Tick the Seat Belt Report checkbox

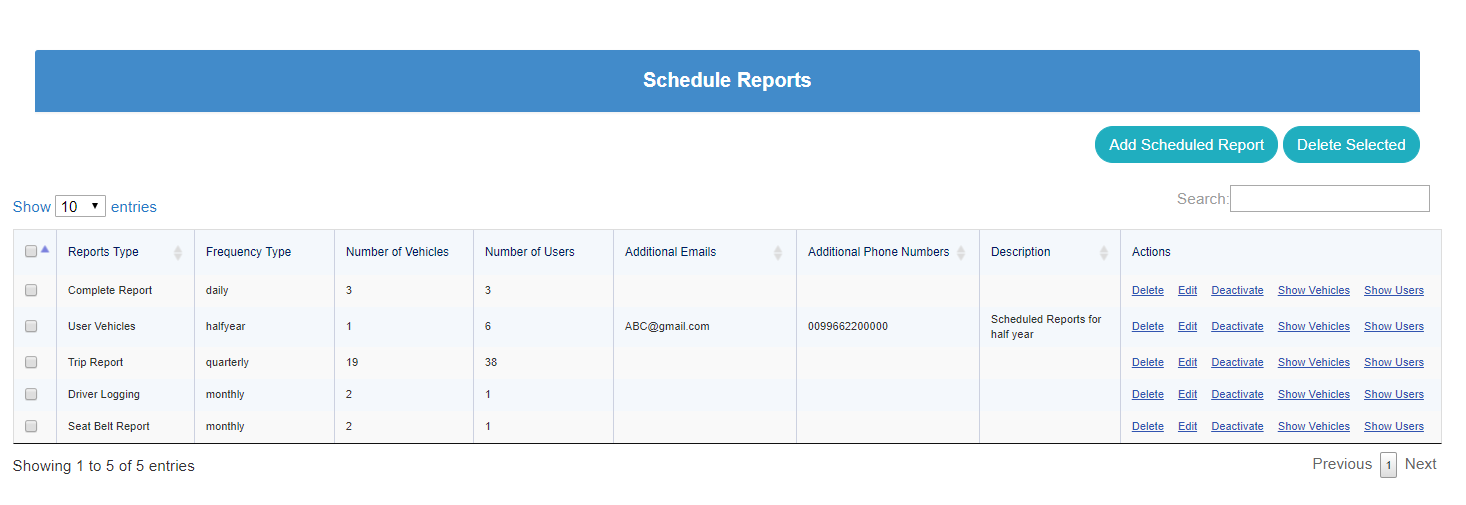[31, 426]
